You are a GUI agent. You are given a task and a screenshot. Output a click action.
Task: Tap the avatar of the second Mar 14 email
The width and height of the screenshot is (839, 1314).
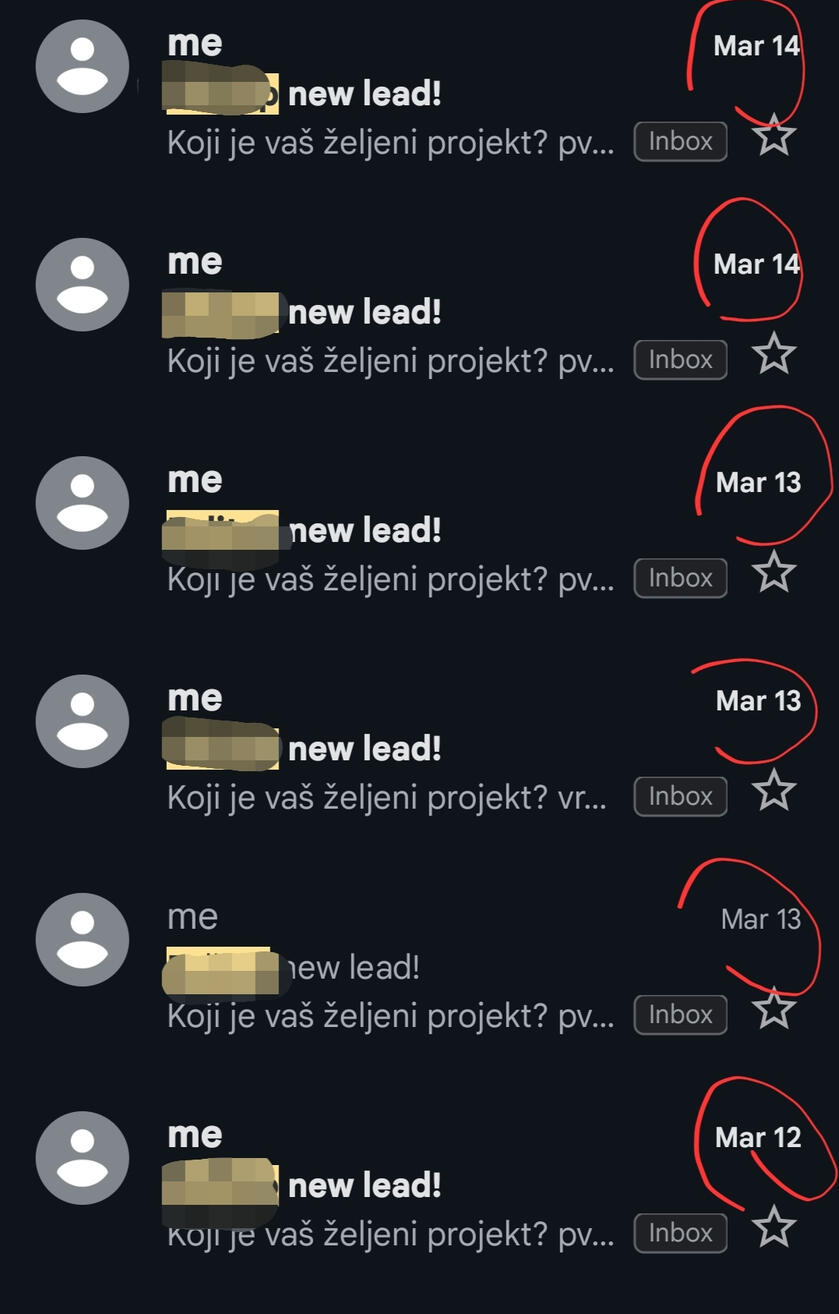point(82,284)
